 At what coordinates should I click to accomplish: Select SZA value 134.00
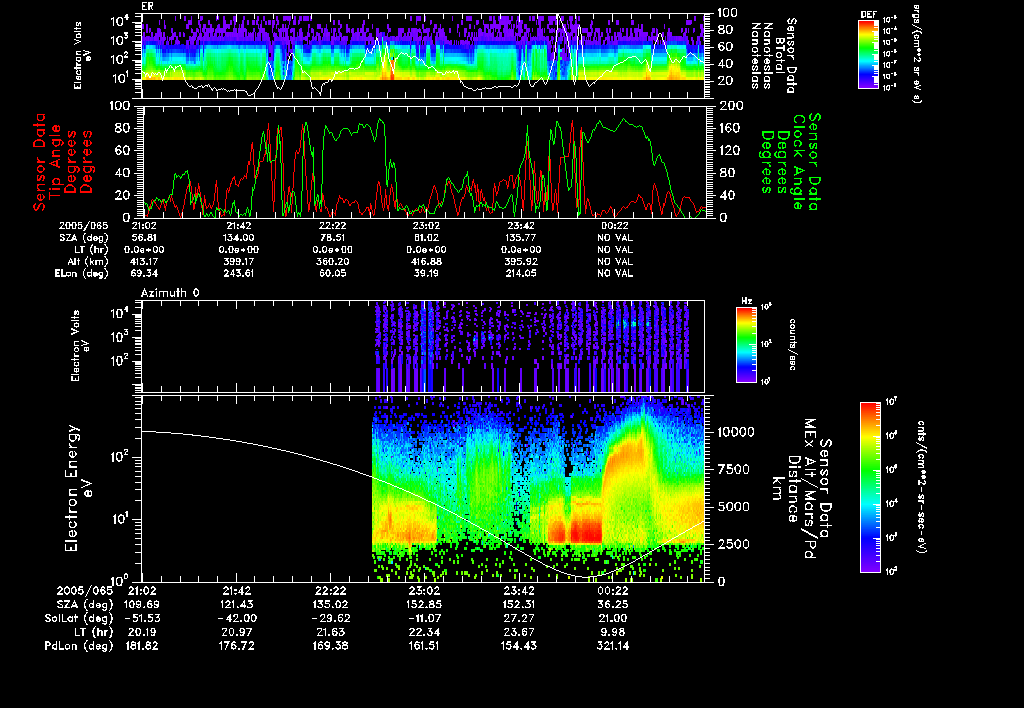[238, 238]
